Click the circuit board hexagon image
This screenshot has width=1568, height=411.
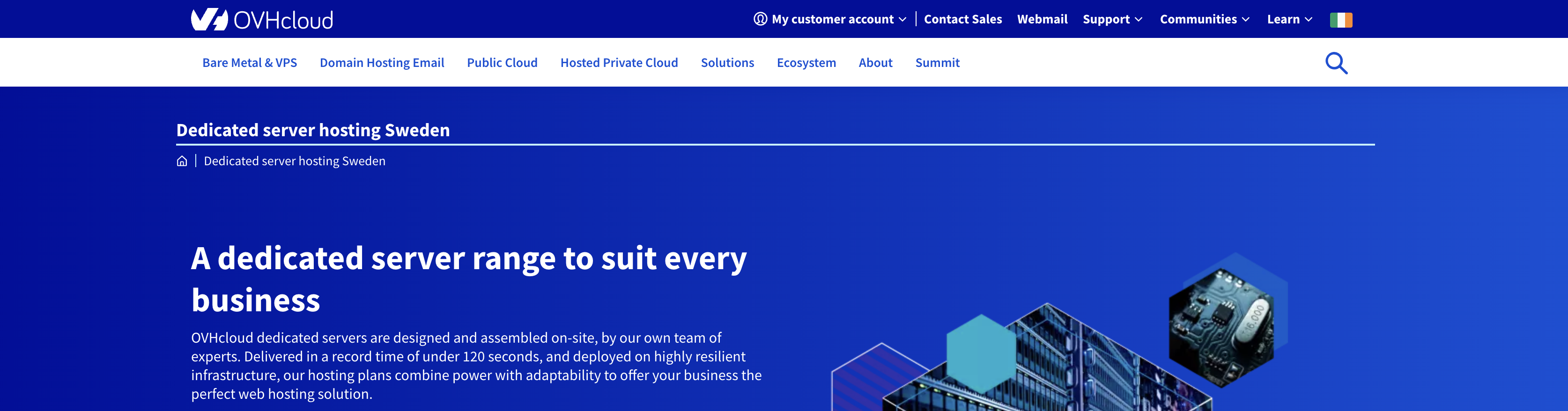1221,328
